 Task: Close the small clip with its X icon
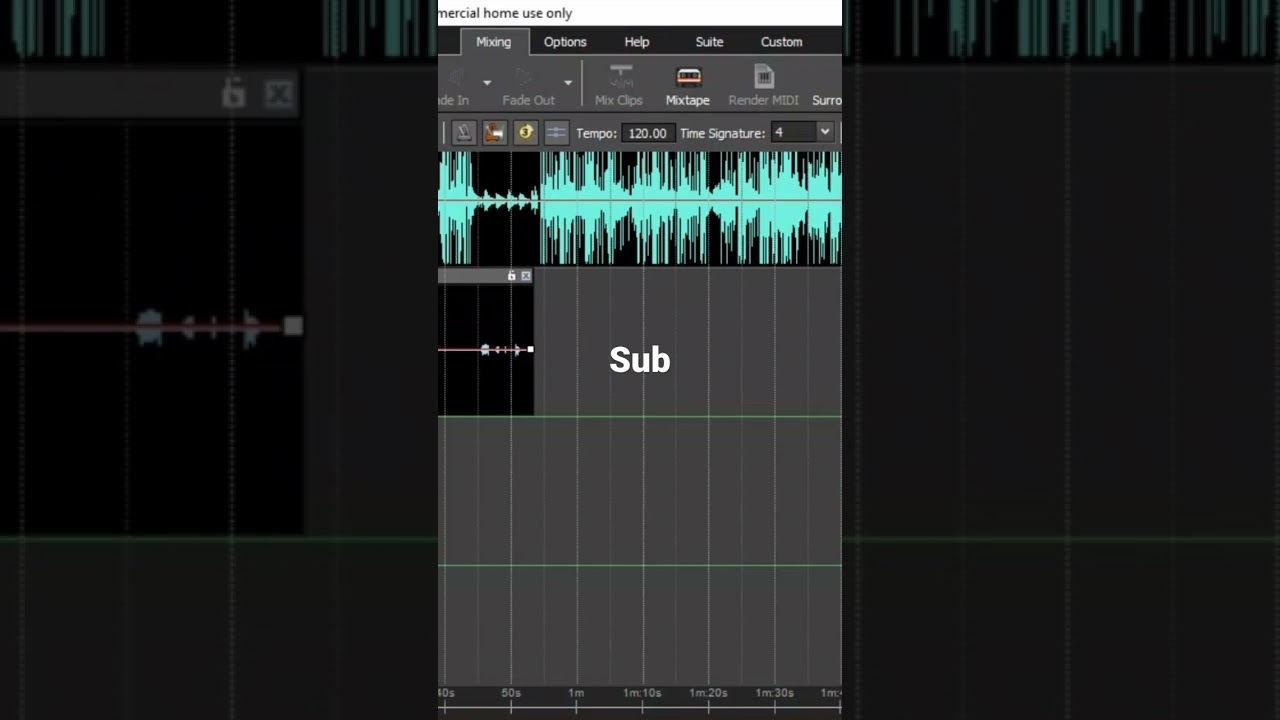click(x=526, y=276)
